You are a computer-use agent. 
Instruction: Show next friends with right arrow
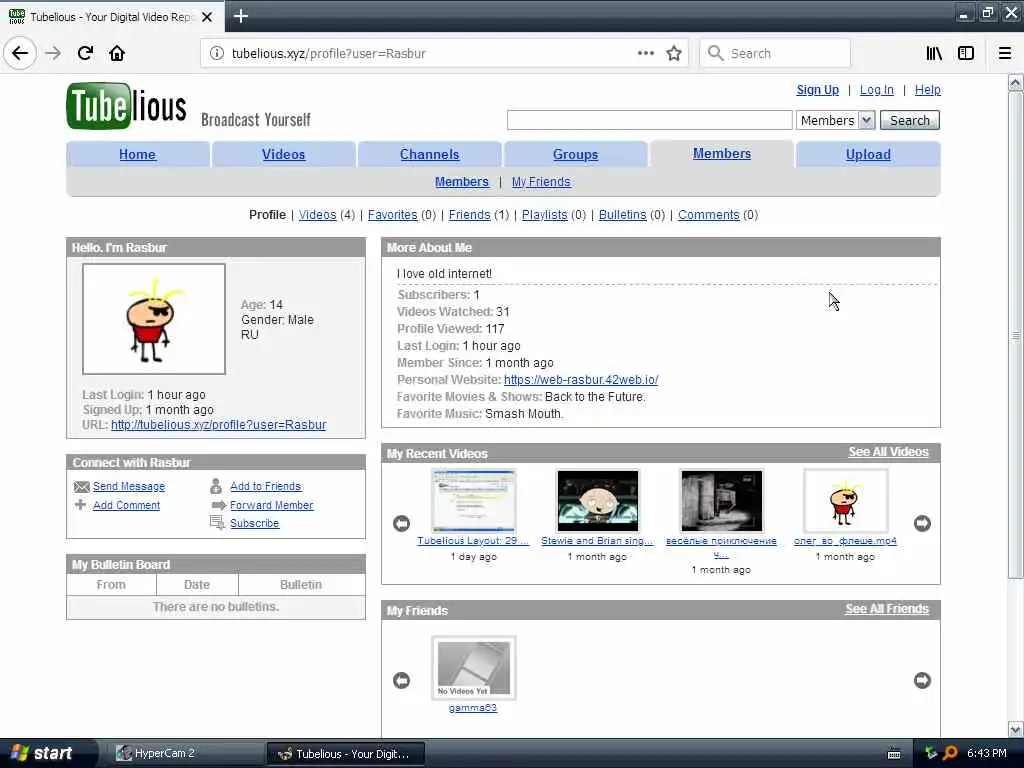pyautogui.click(x=922, y=680)
